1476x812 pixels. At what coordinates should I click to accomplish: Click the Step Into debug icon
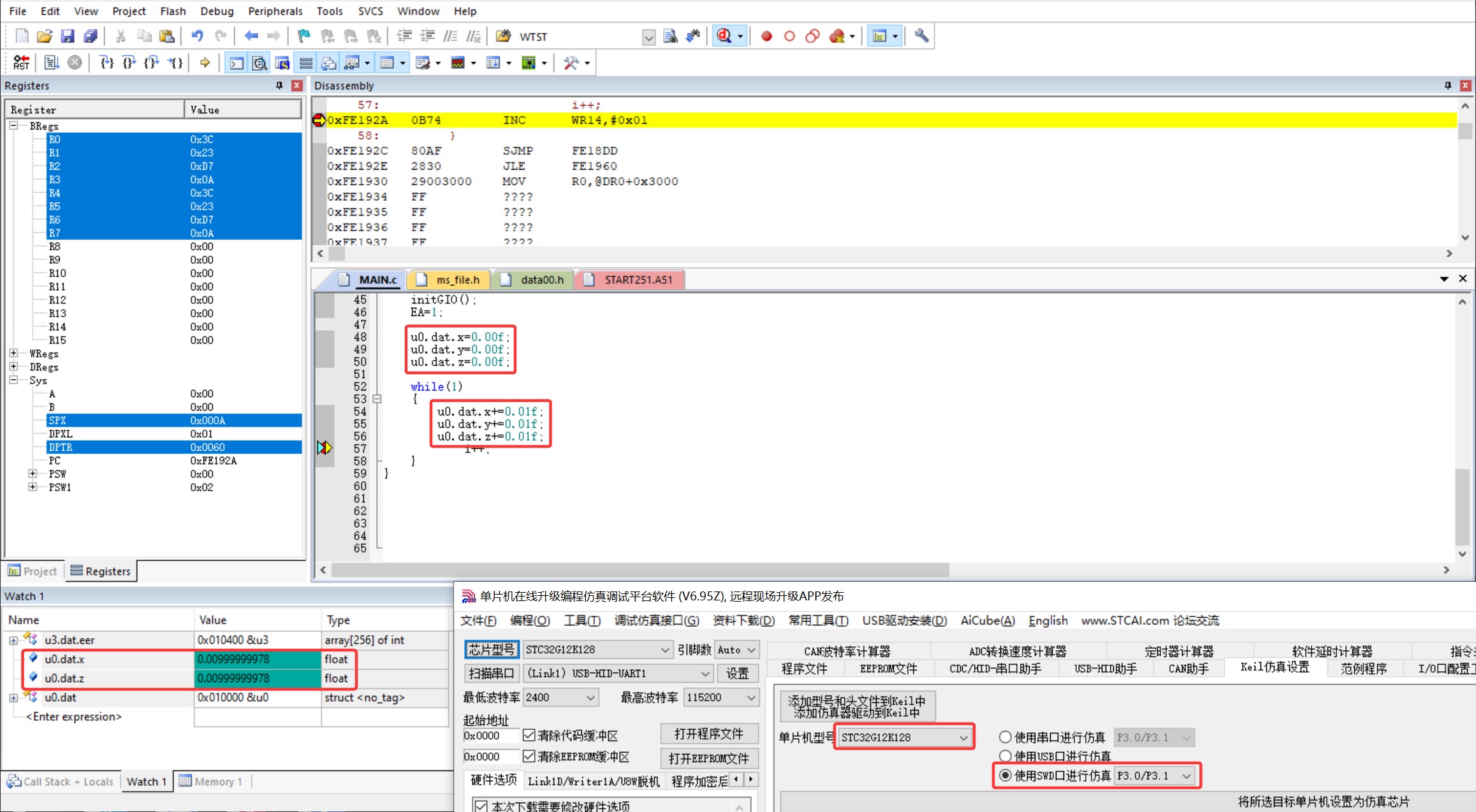click(106, 62)
